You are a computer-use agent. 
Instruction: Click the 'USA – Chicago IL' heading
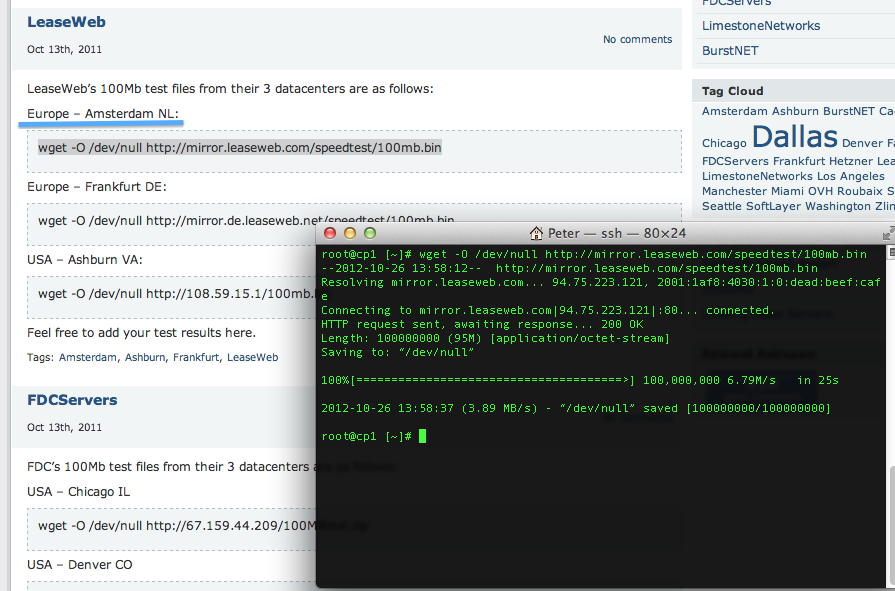click(x=78, y=492)
